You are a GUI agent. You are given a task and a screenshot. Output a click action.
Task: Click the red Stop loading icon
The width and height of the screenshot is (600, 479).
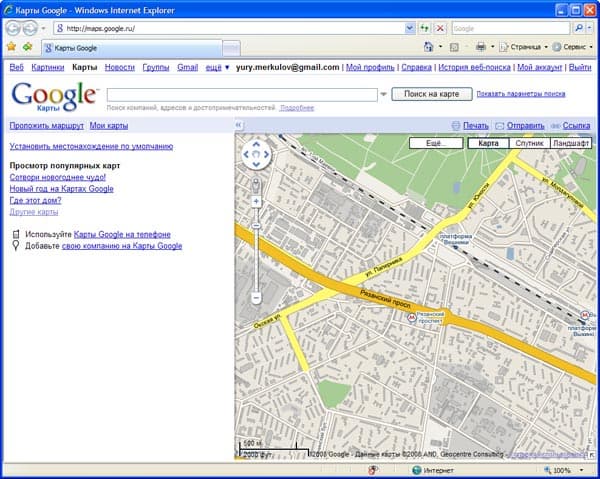click(x=440, y=28)
